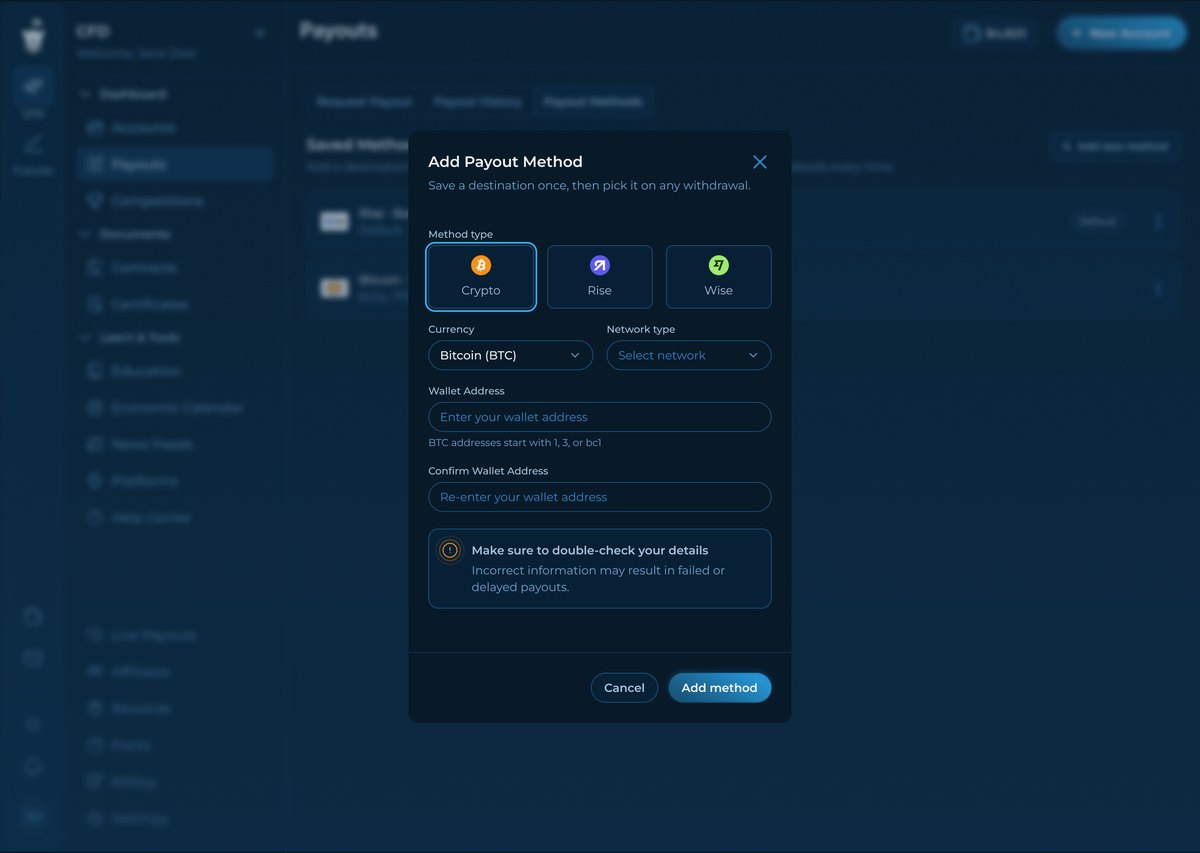Image resolution: width=1200 pixels, height=853 pixels.
Task: Cancel adding the payout method
Action: click(x=624, y=688)
